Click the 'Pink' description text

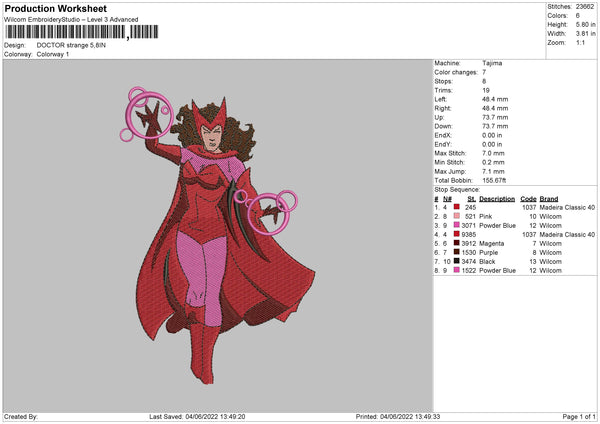click(x=486, y=217)
